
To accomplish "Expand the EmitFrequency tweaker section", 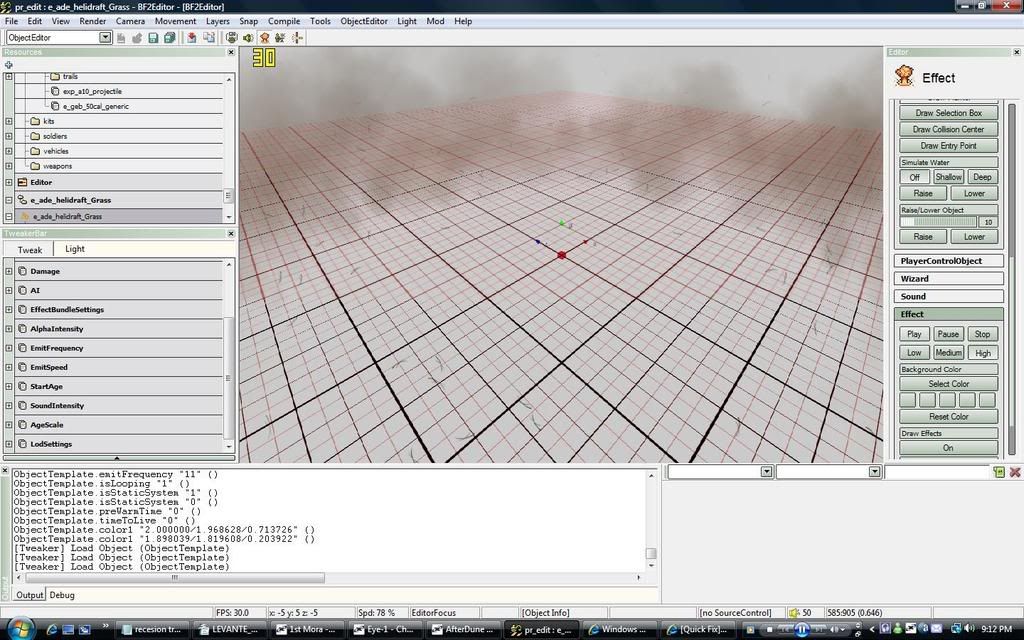I will point(9,348).
